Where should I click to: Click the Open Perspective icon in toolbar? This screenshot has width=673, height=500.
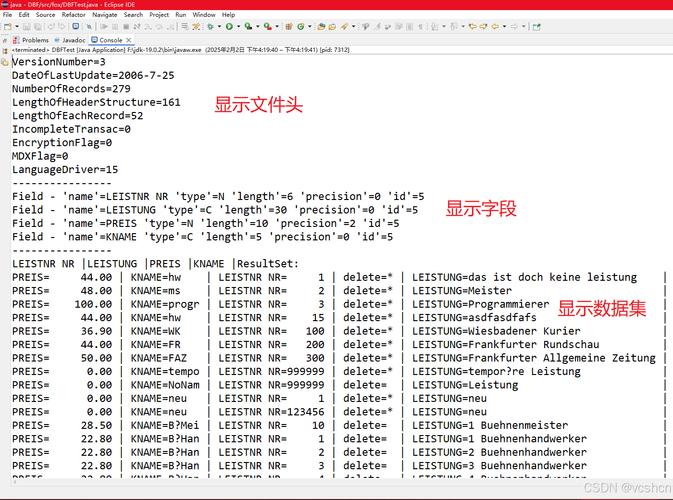pyautogui.click(x=536, y=26)
